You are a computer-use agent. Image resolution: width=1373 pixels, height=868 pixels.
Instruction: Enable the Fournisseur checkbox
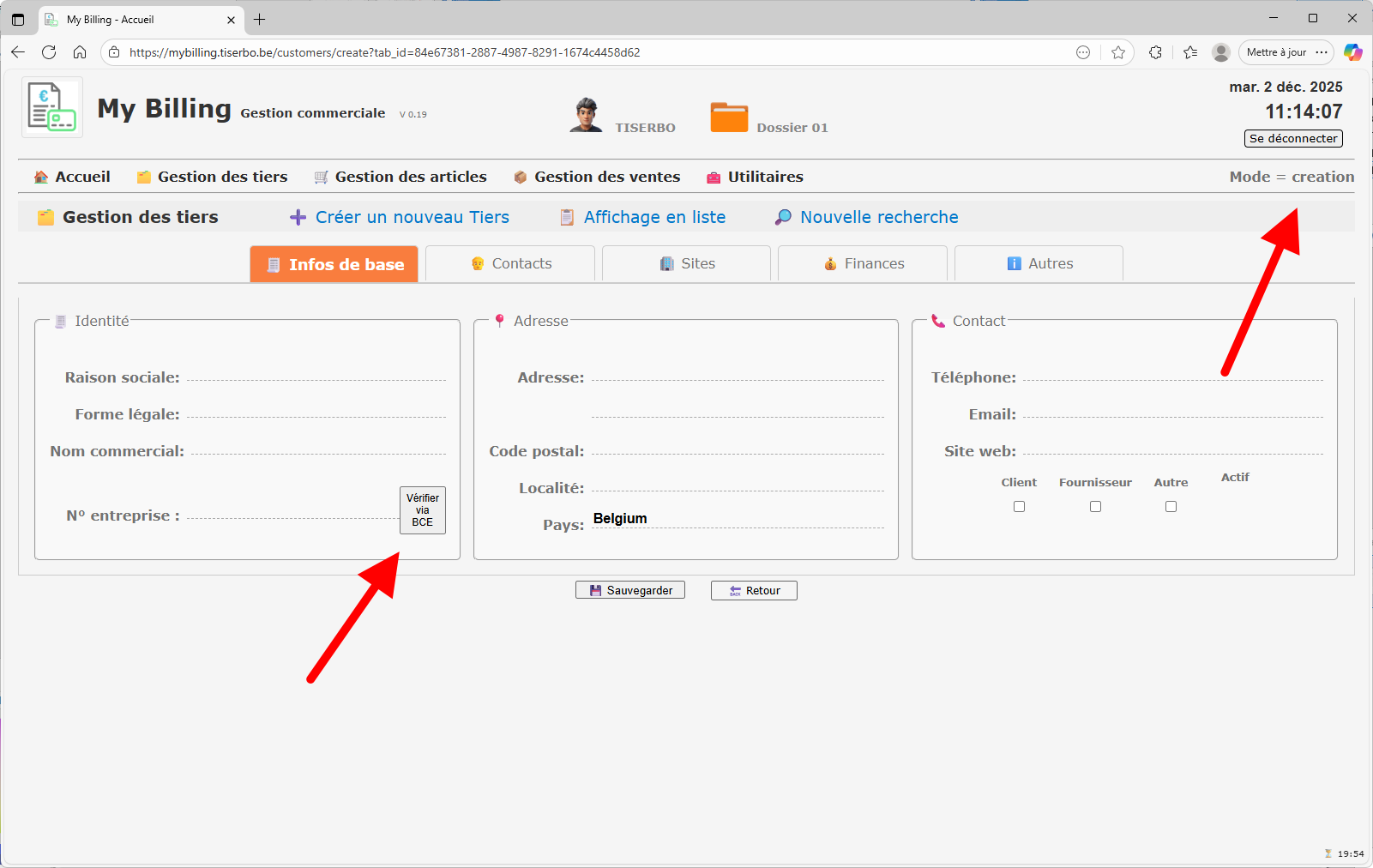pos(1095,507)
